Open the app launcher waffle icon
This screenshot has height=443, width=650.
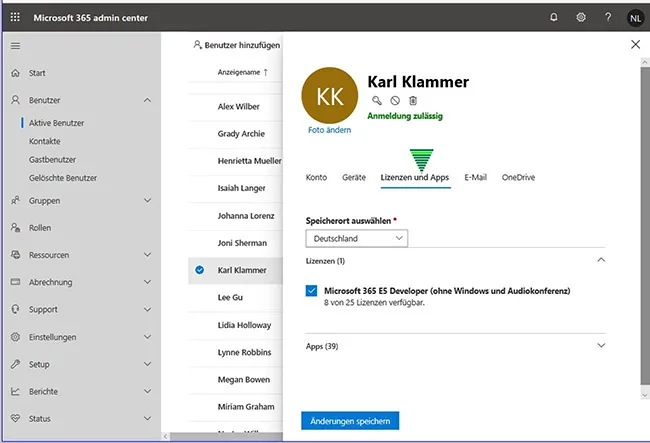click(x=15, y=18)
